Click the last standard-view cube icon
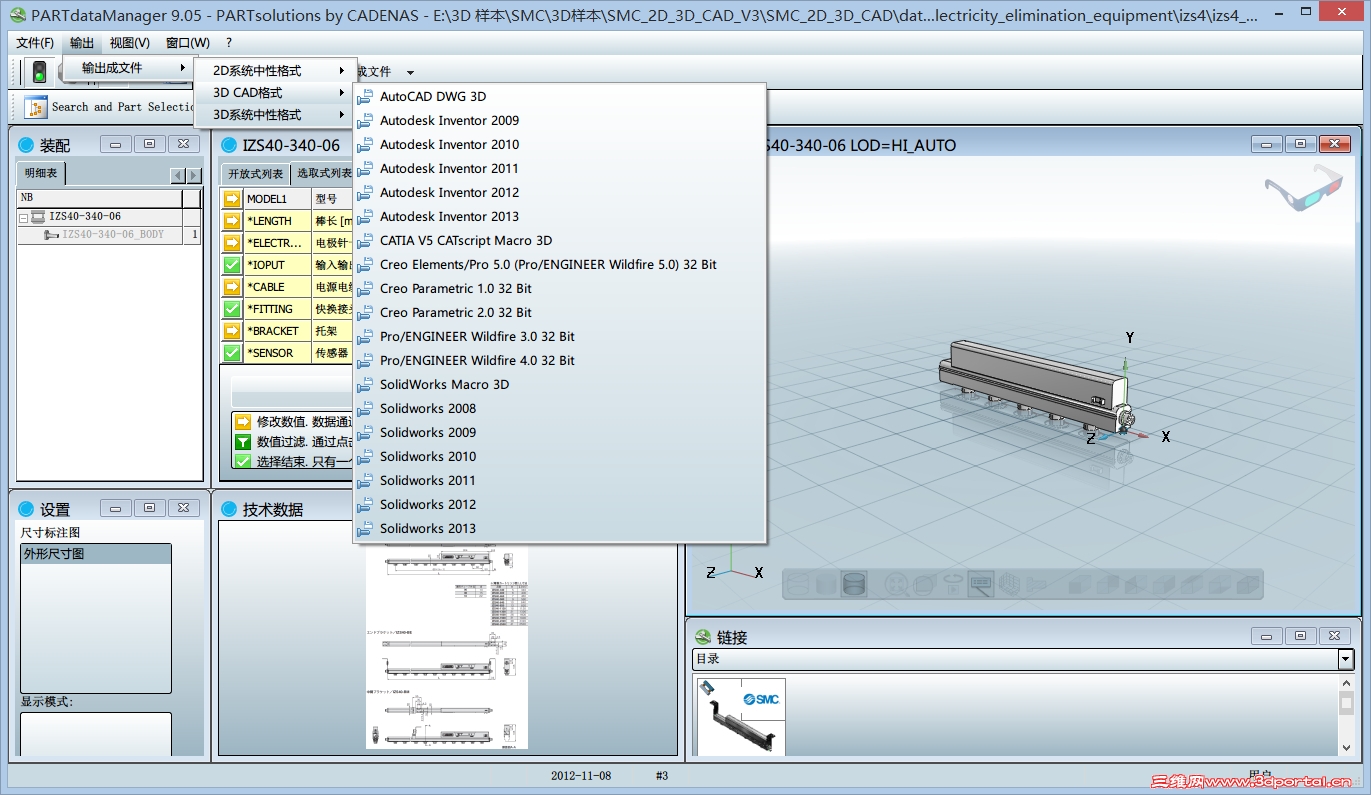Viewport: 1371px width, 795px height. (x=1248, y=584)
